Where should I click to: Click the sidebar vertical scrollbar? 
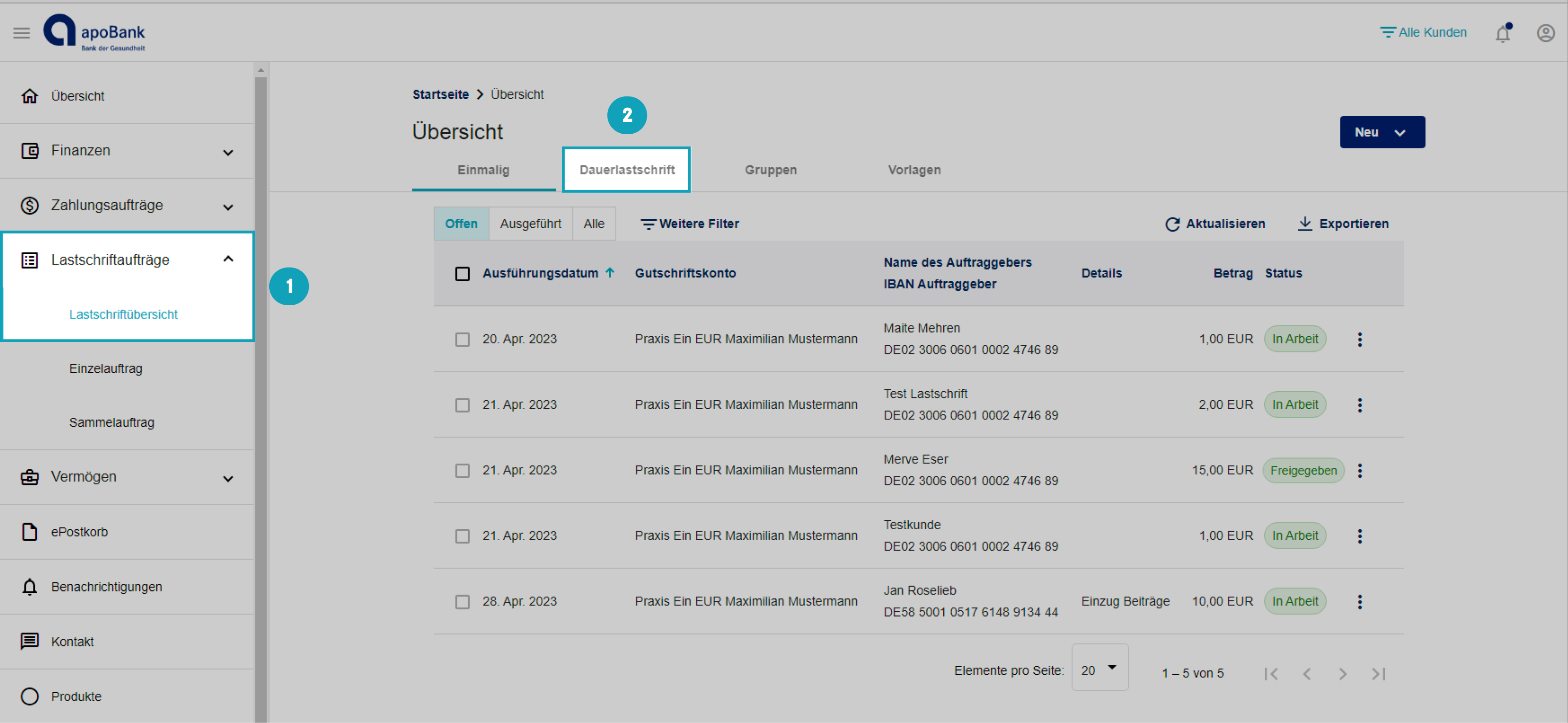[261, 399]
